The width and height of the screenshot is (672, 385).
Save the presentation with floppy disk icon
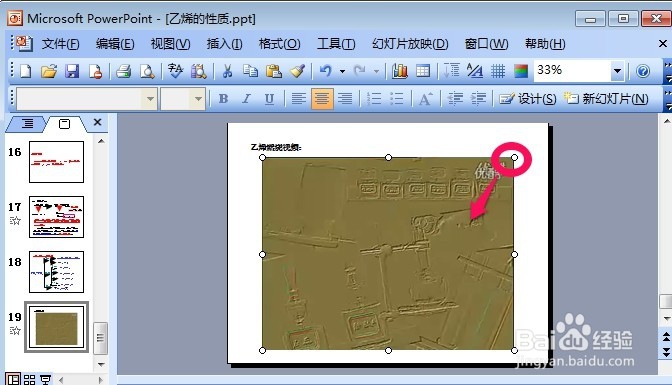72,71
